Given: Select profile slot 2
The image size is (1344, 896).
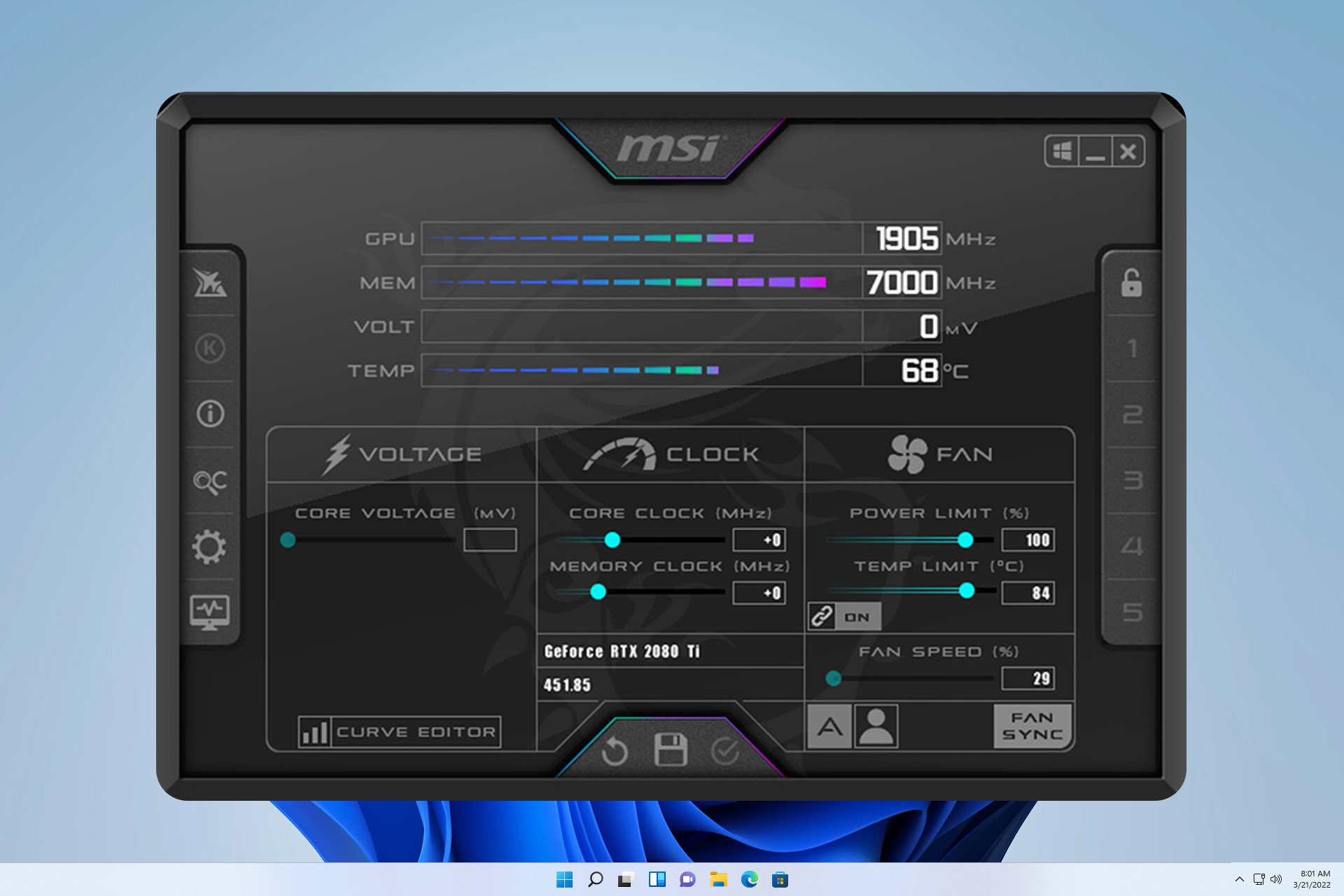Looking at the screenshot, I should tap(1132, 414).
